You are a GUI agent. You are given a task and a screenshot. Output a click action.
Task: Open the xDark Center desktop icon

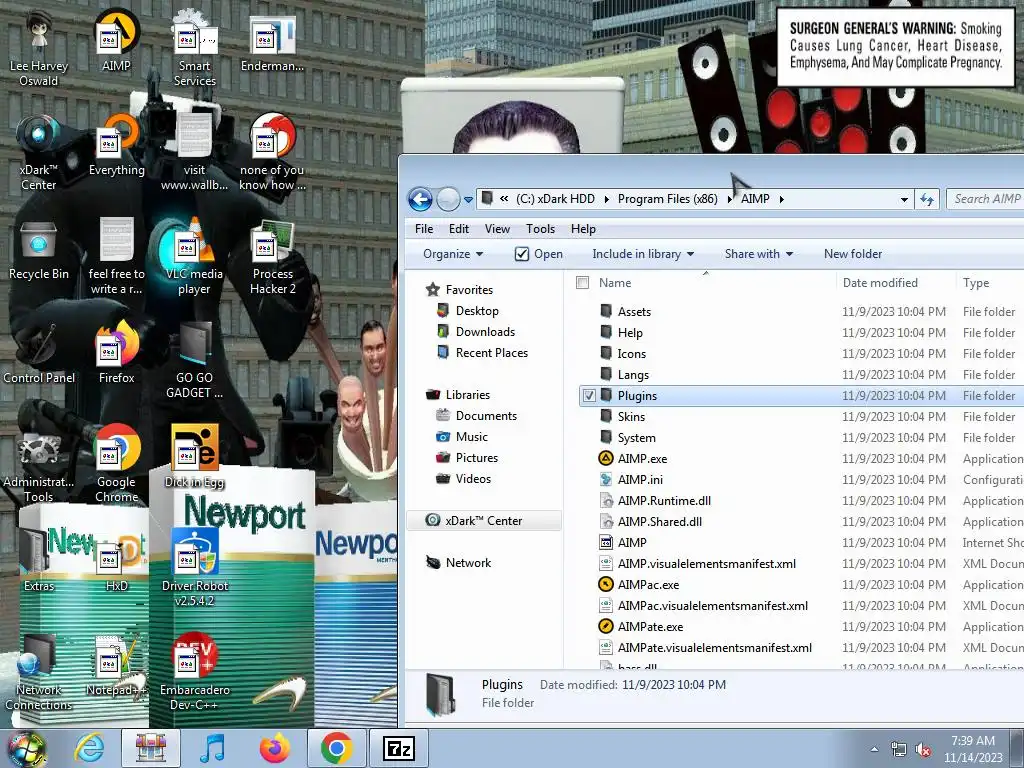pos(39,152)
